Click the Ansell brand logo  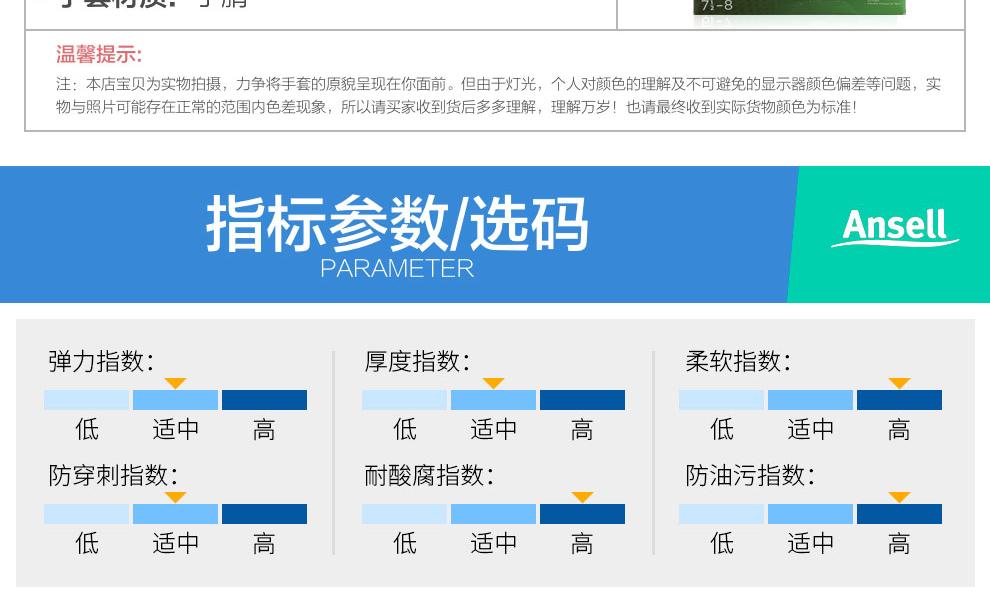click(895, 227)
